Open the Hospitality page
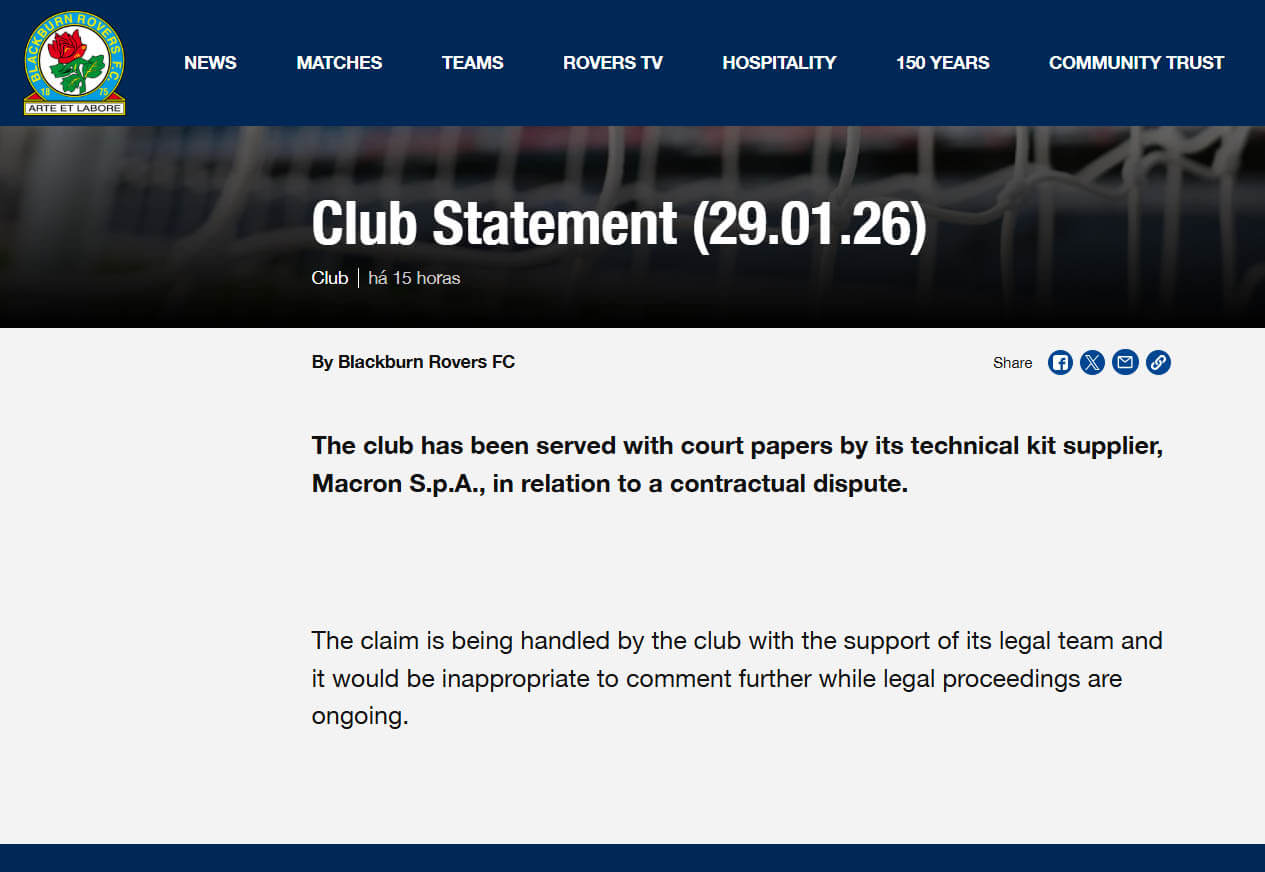 click(x=779, y=63)
